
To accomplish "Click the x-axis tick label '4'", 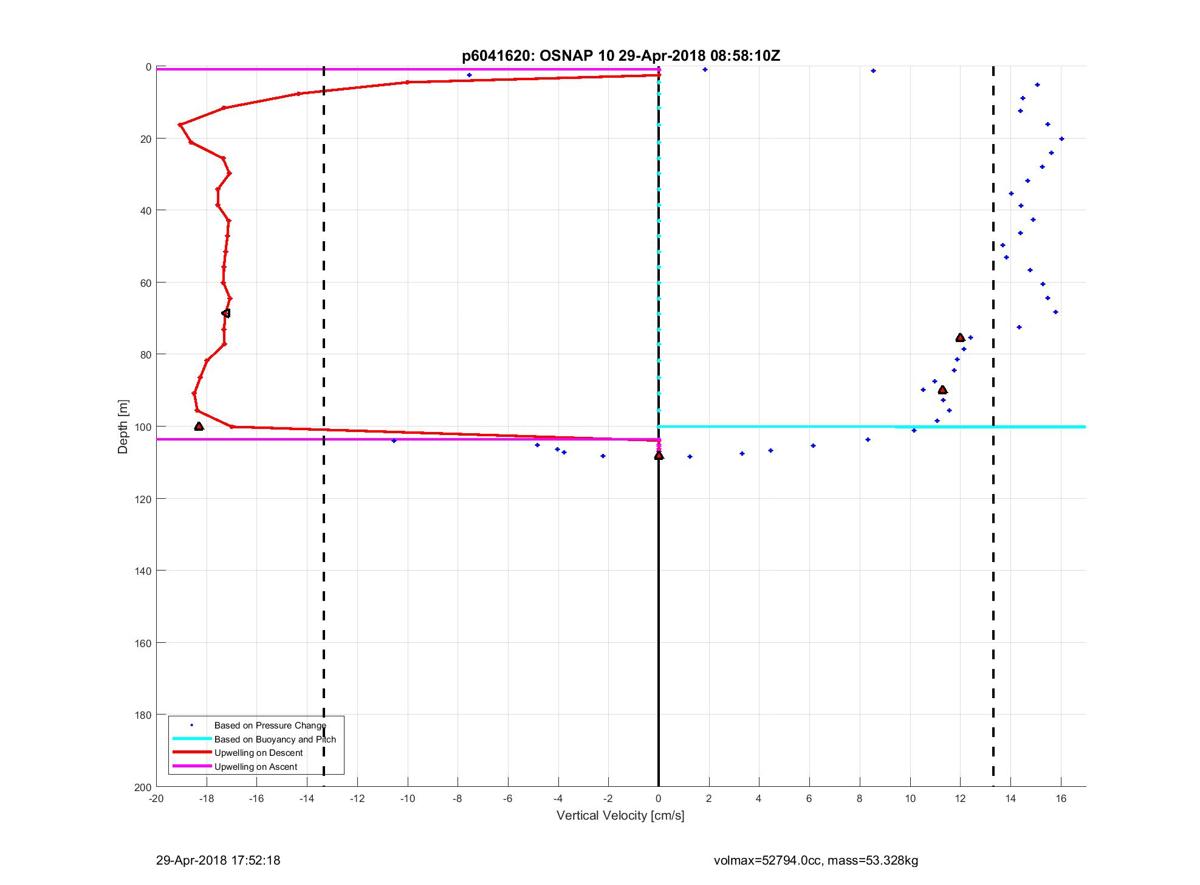I will (x=759, y=799).
